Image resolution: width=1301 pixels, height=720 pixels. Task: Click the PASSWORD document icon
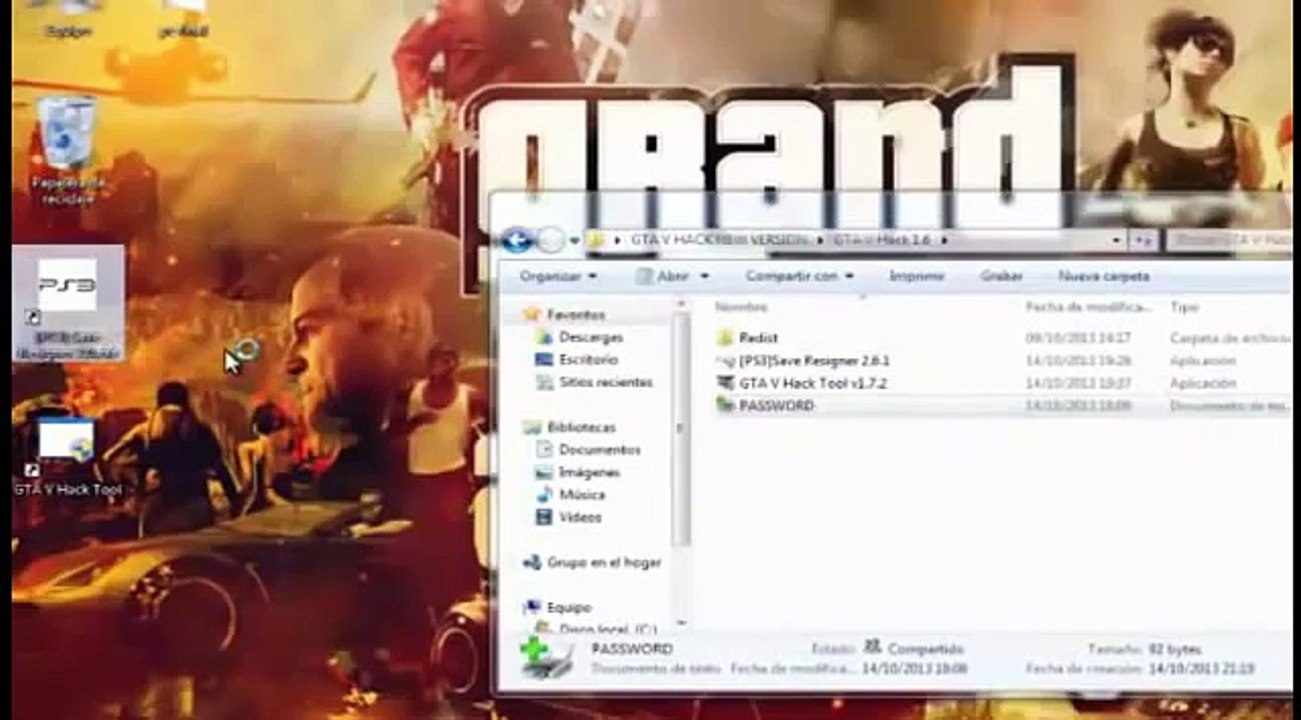pyautogui.click(x=725, y=405)
